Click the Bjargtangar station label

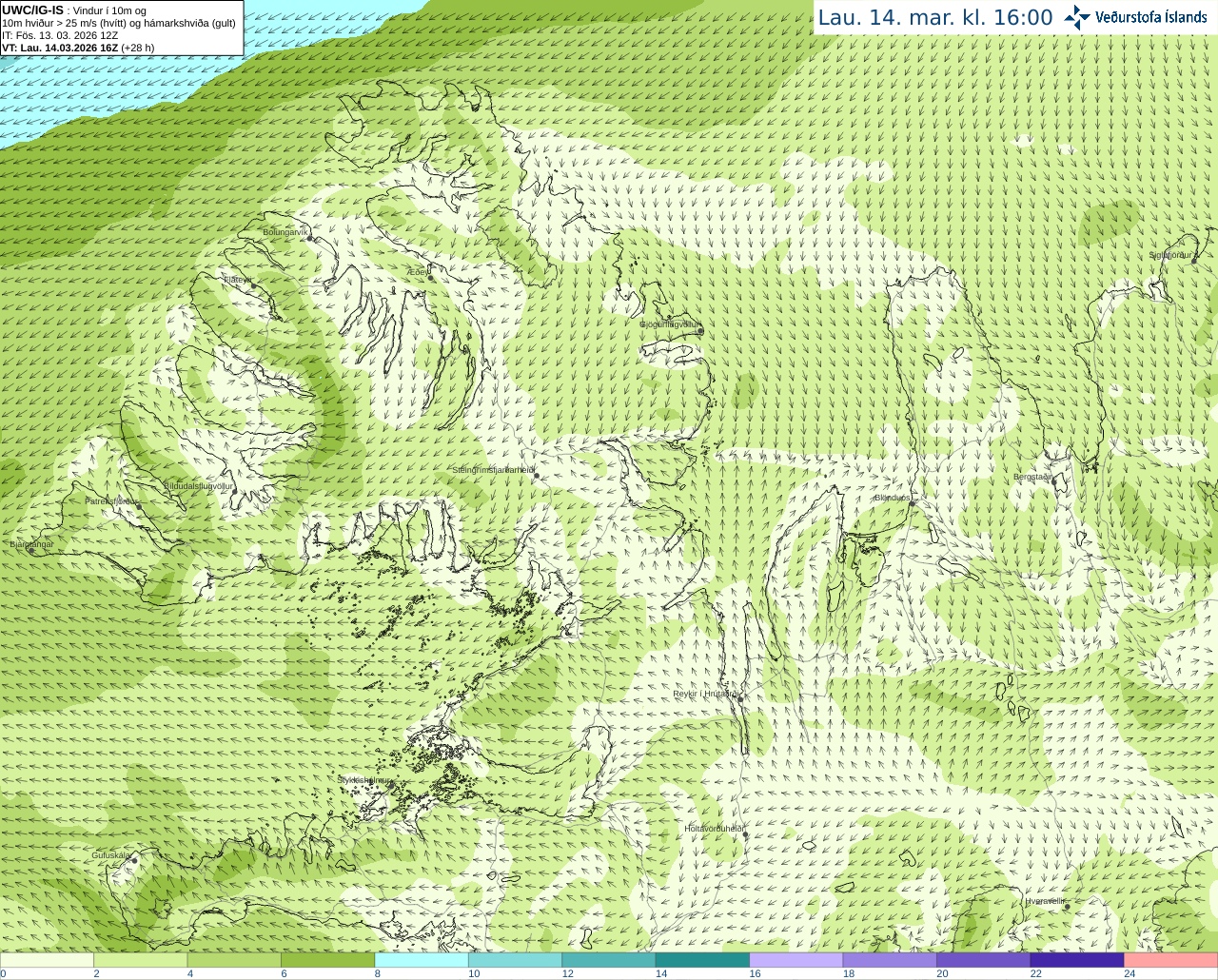coord(31,544)
